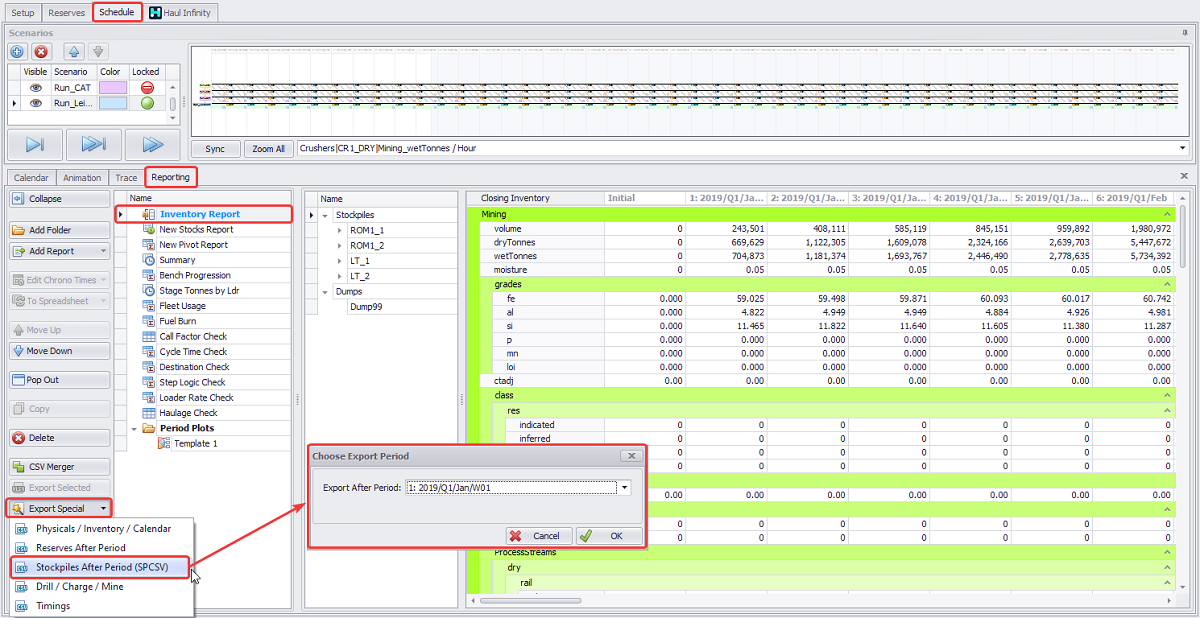
Task: Switch to the Animation tab
Action: click(82, 178)
